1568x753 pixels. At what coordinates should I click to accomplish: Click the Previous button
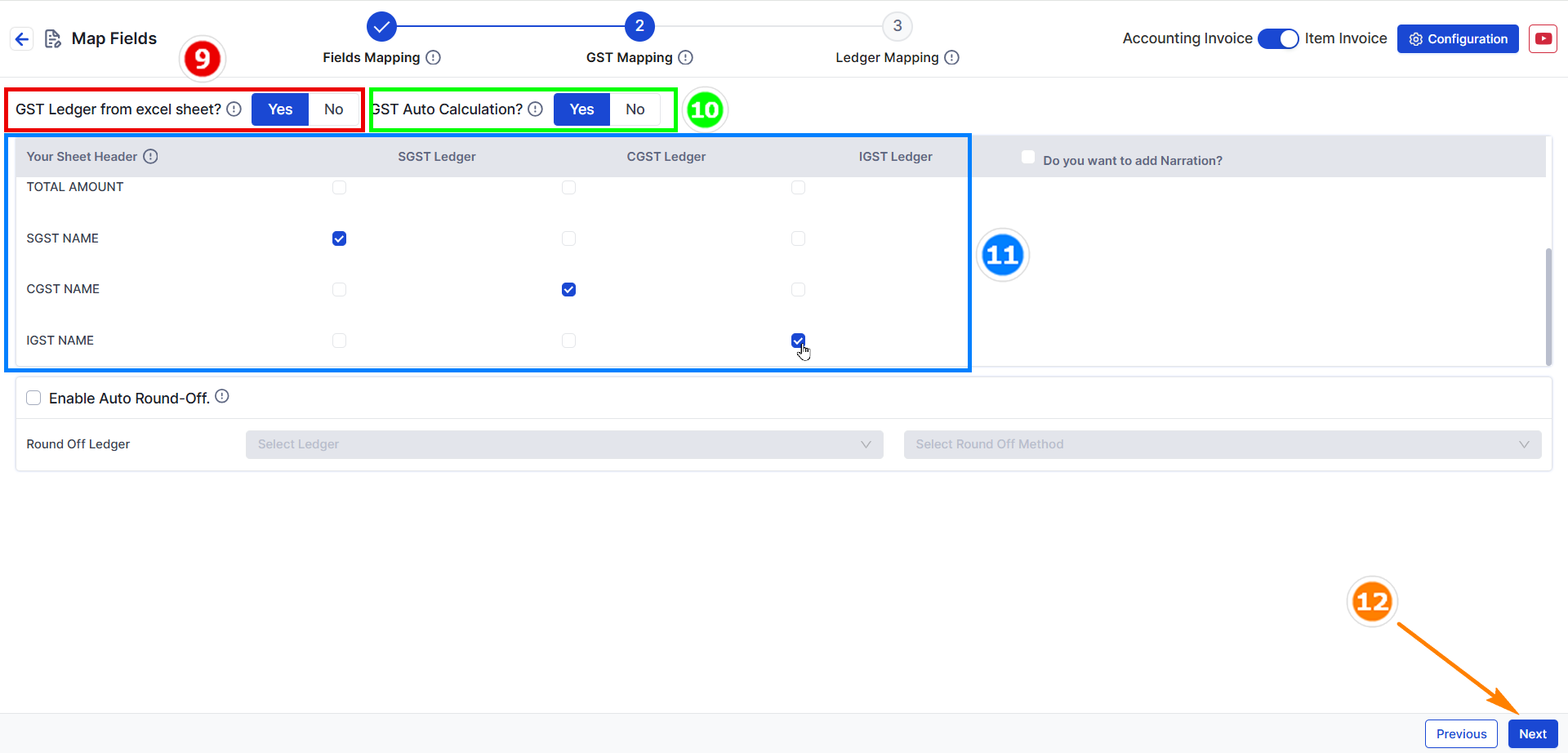(x=1461, y=733)
